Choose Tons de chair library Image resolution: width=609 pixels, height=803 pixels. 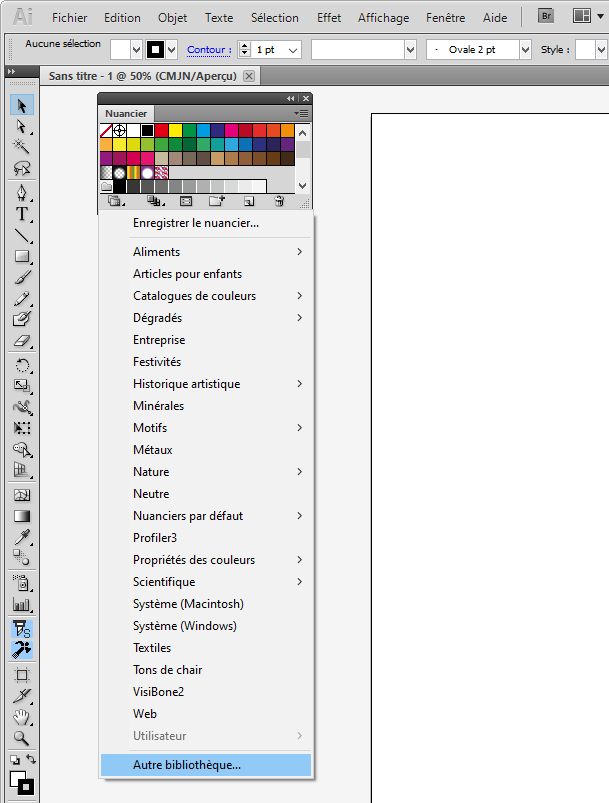(206, 670)
